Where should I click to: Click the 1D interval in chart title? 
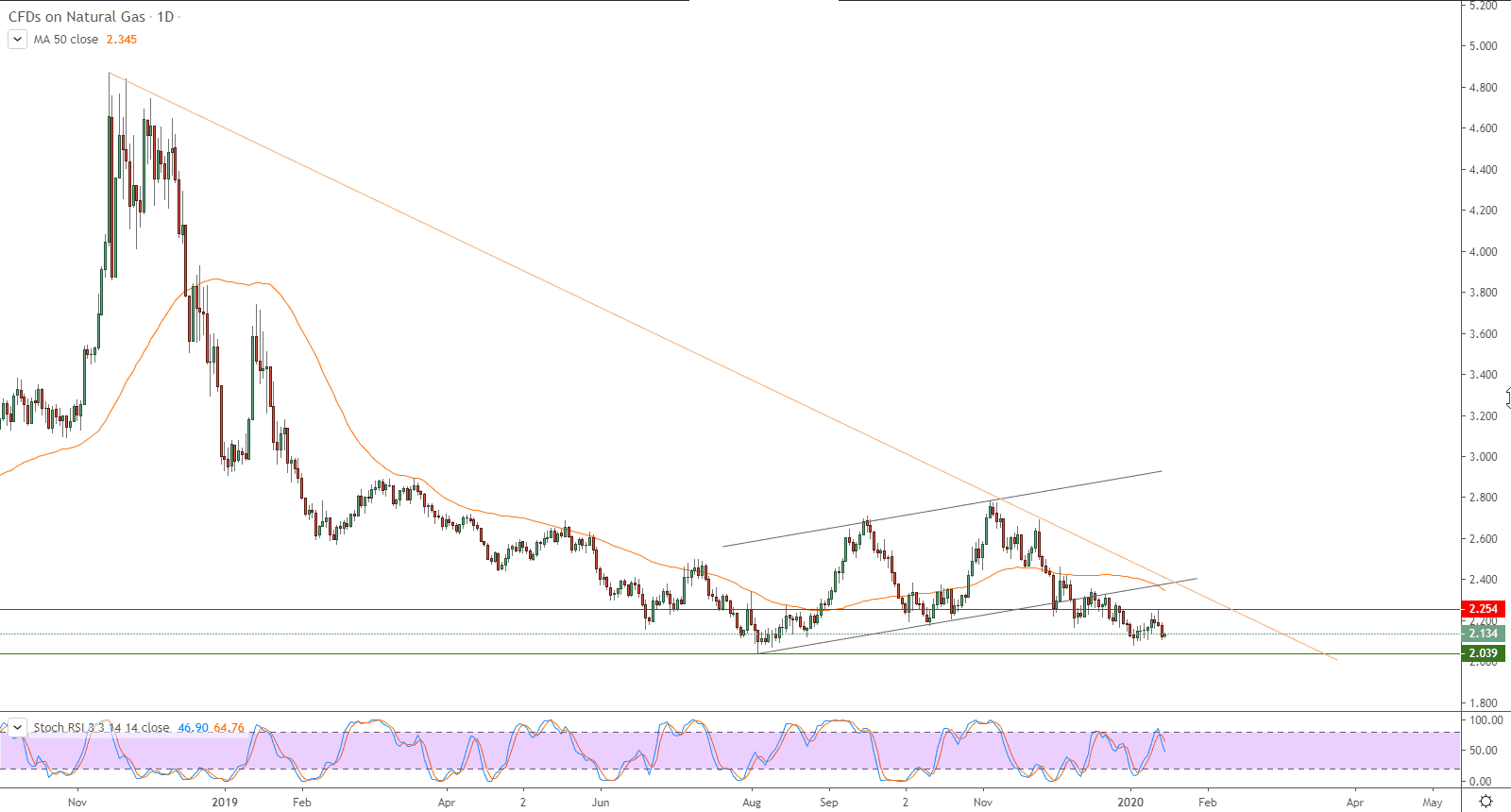click(x=165, y=17)
